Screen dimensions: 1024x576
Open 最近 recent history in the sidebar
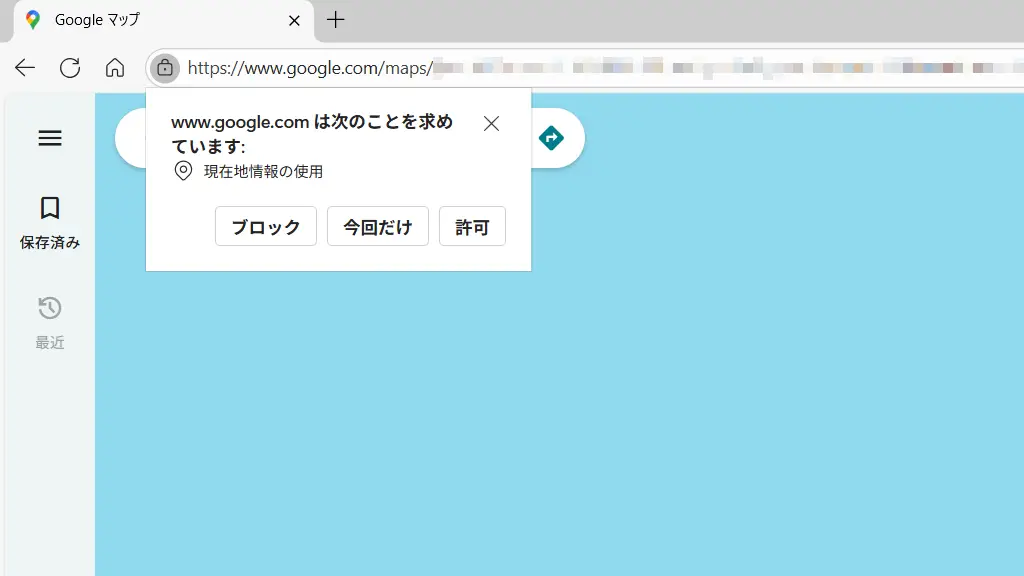coord(50,322)
